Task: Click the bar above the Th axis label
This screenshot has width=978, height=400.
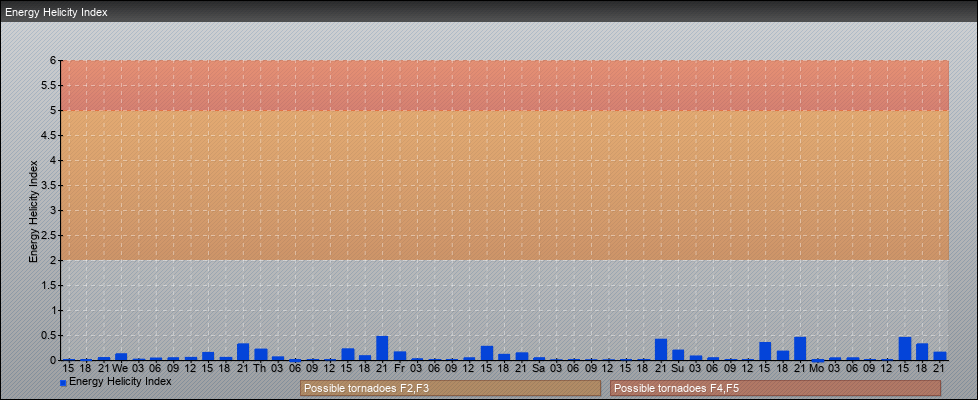Action: [x=261, y=354]
